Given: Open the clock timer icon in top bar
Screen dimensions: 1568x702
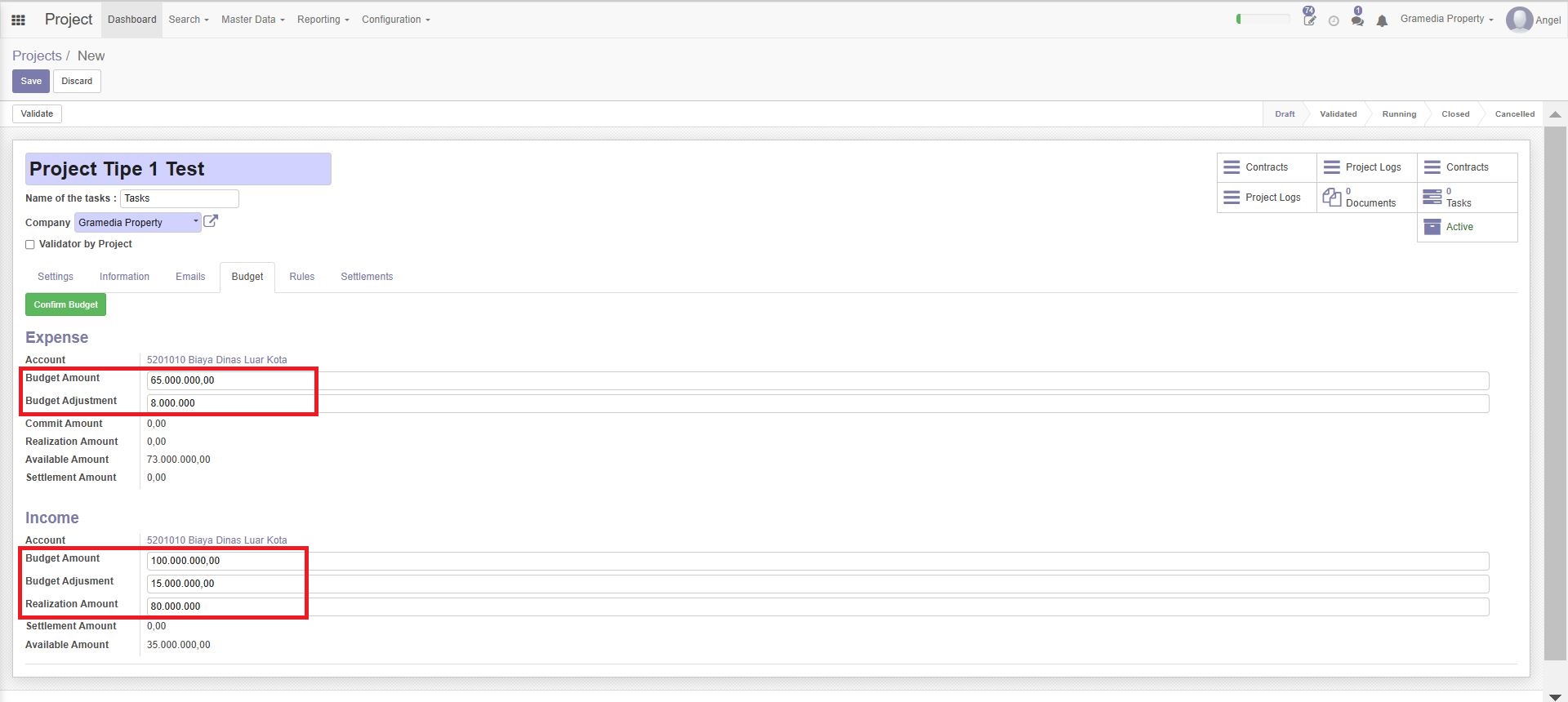Looking at the screenshot, I should point(1334,21).
